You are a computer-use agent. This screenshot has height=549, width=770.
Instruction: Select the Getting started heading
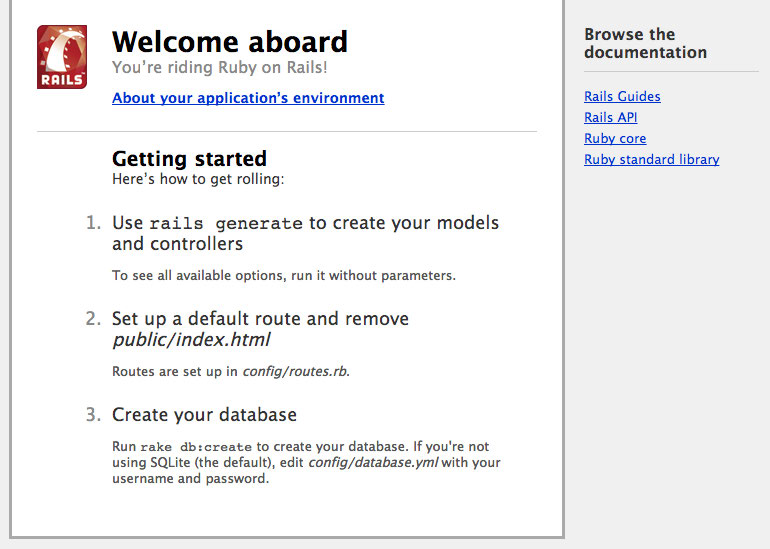189,159
